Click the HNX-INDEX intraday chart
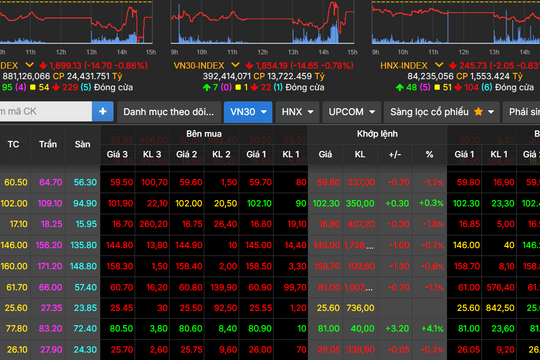This screenshot has width=540, height=360. point(456,22)
